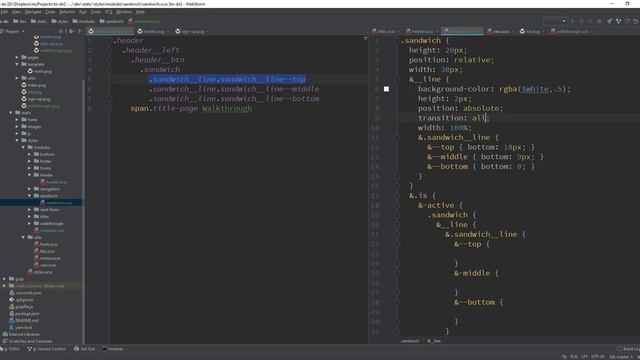
Task: Collapse the modules folder
Action: tap(23, 147)
